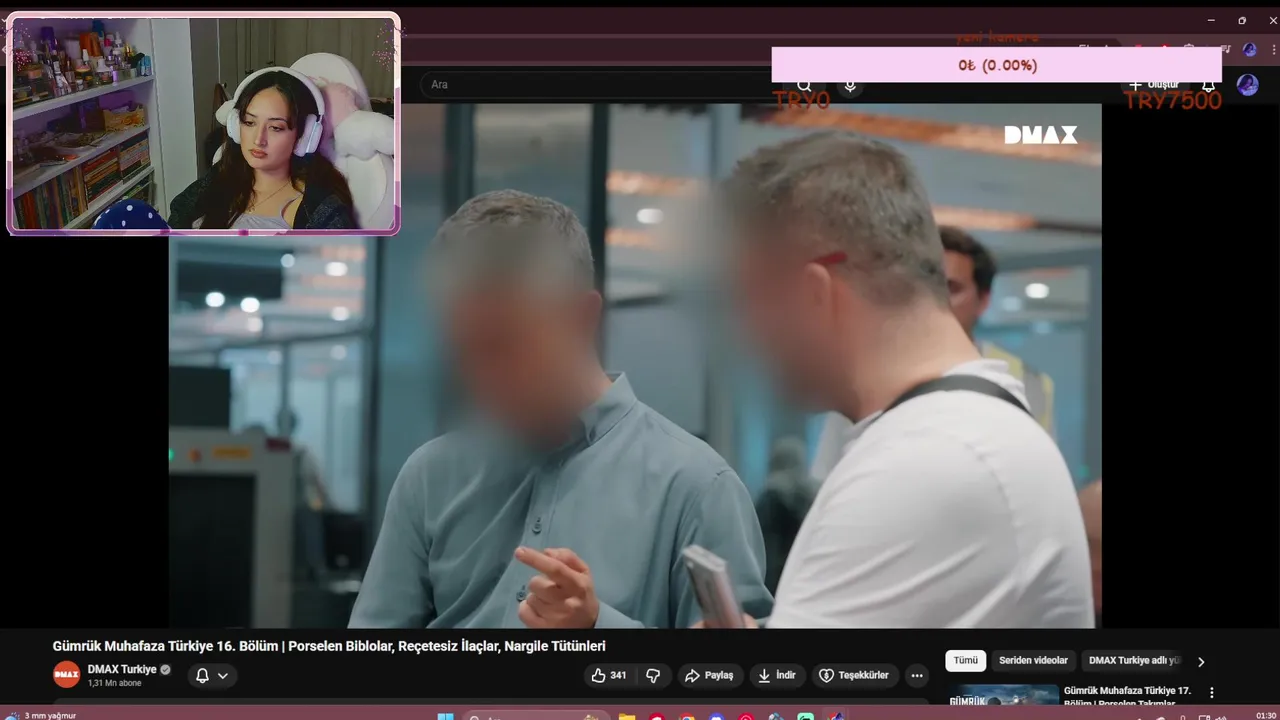Viewport: 1280px width, 720px height.
Task: Open the Gümrük Muhafaza Türkiye 17. Bölüm title
Action: click(1127, 696)
